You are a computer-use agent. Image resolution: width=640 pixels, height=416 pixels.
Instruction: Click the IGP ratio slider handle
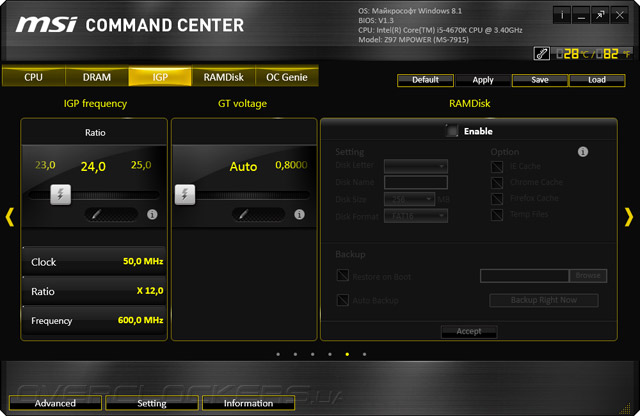pos(60,194)
